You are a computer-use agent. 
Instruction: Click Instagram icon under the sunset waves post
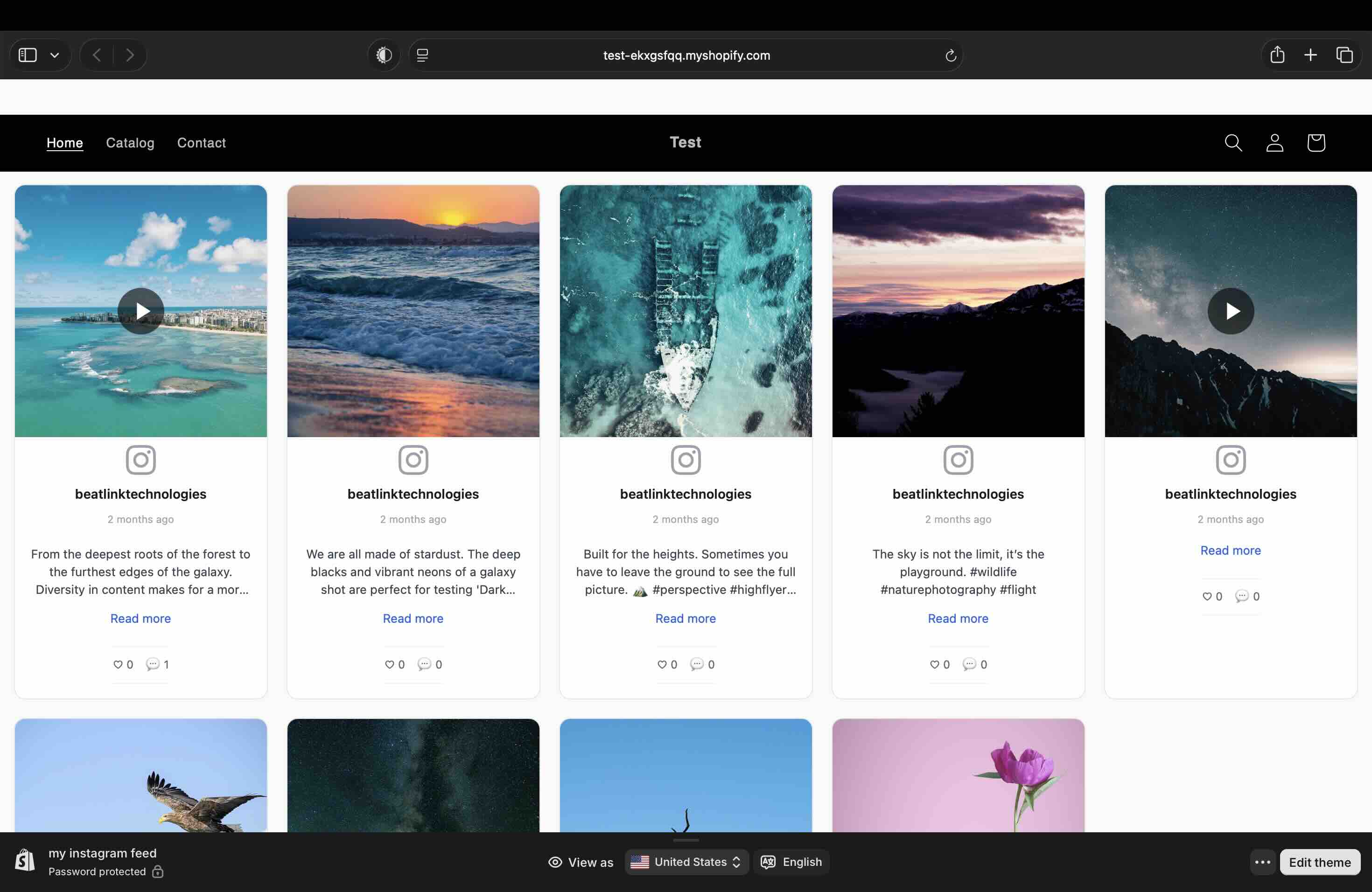tap(413, 460)
